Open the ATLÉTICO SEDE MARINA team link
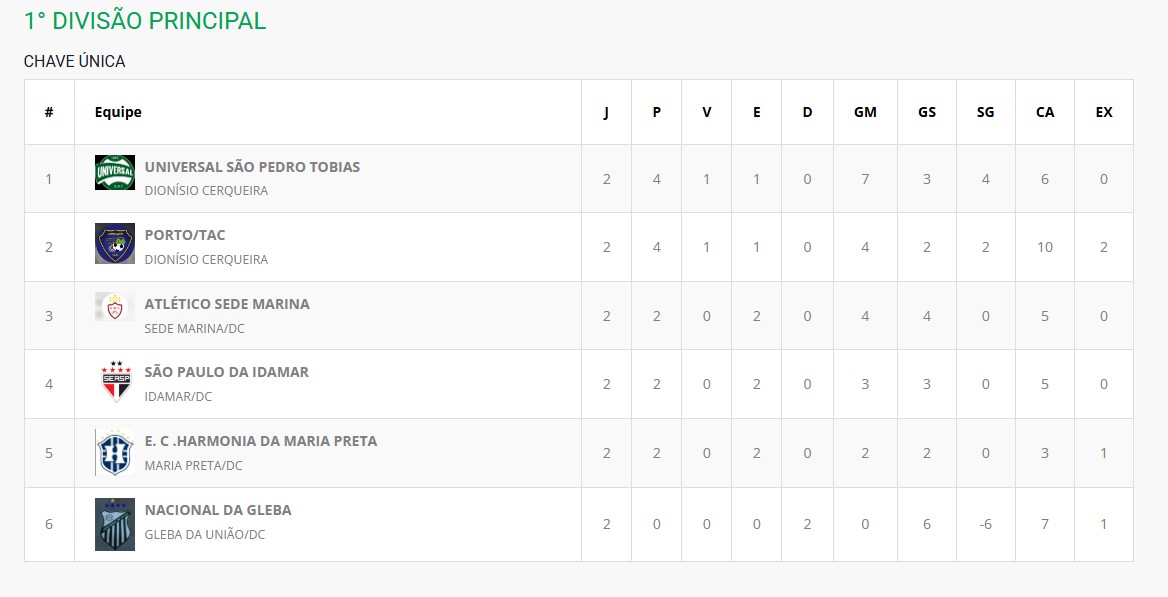This screenshot has height=597, width=1168. [227, 304]
